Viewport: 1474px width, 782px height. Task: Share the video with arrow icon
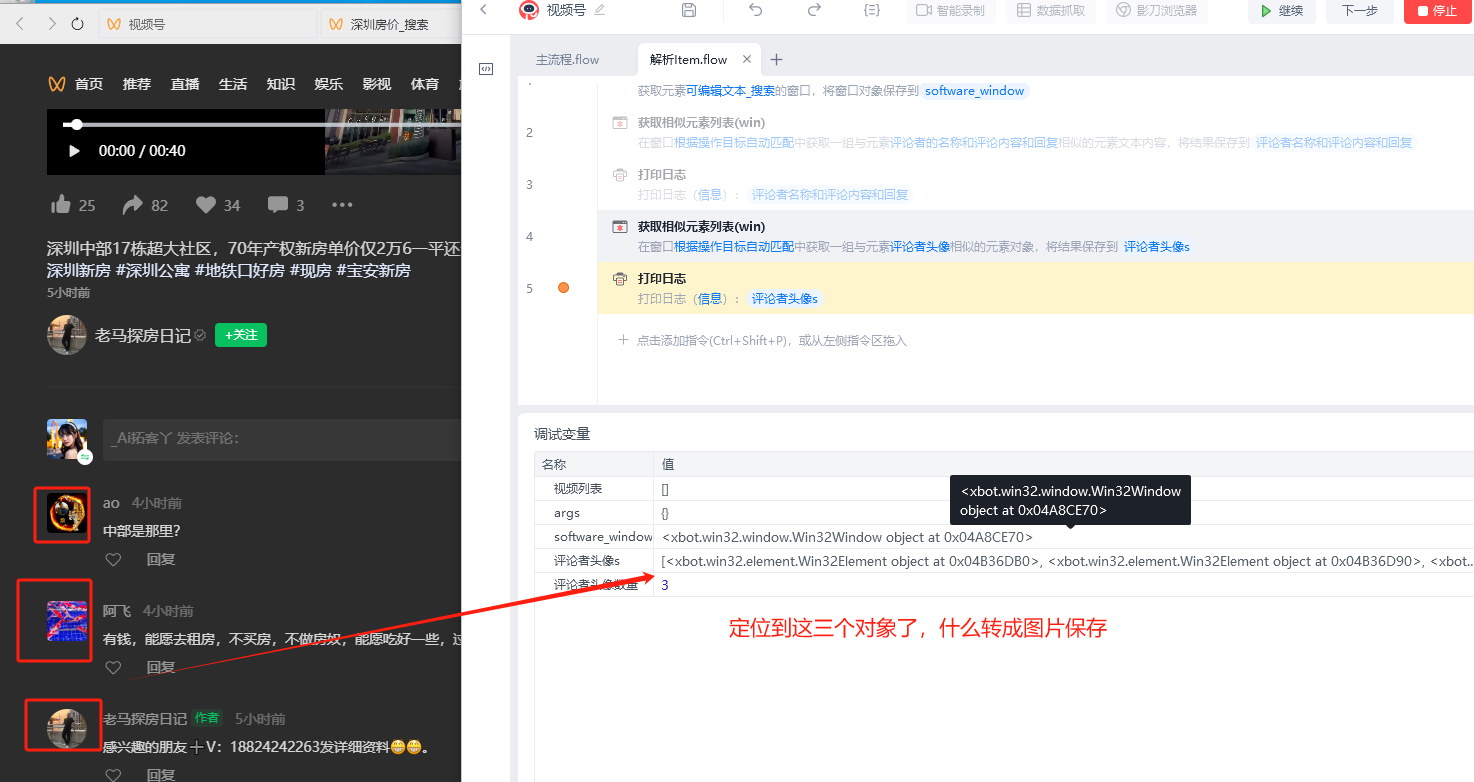132,205
